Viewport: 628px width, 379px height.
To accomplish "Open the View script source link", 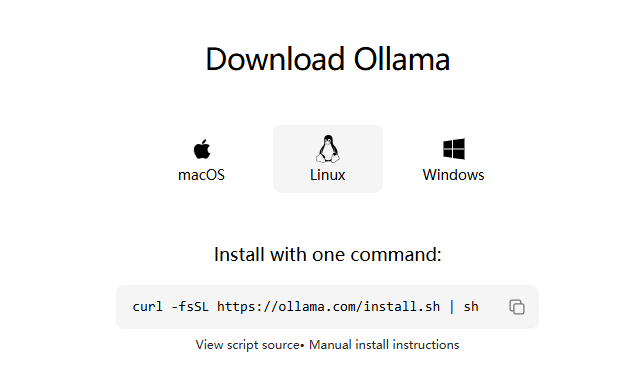I will click(248, 345).
